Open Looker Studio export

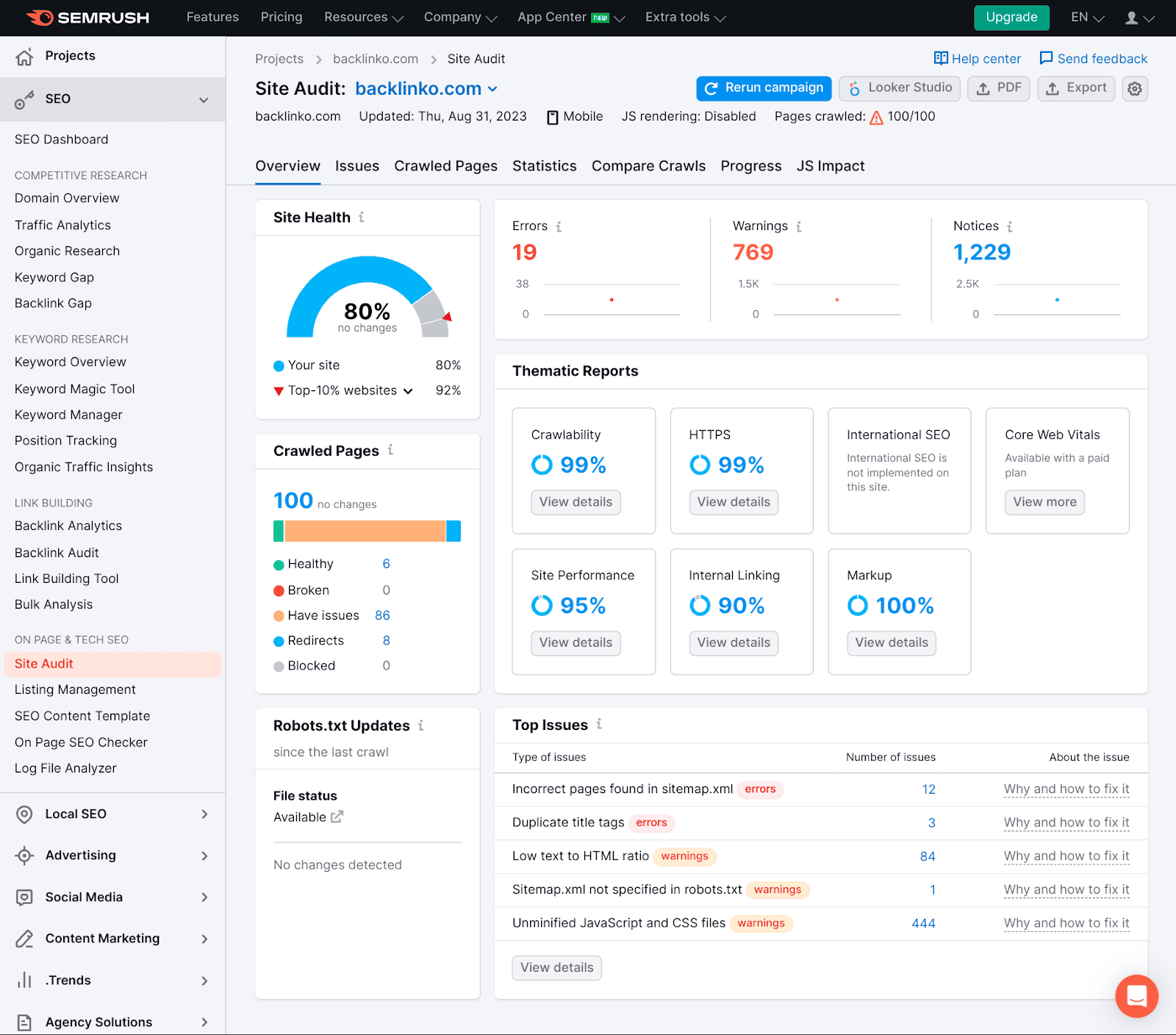pos(900,88)
